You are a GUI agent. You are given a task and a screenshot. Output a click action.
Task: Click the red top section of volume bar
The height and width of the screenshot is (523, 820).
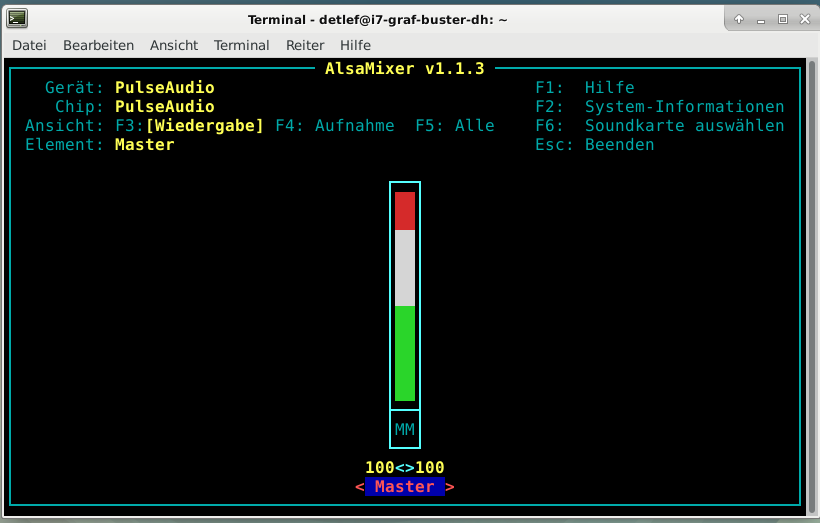click(x=405, y=211)
